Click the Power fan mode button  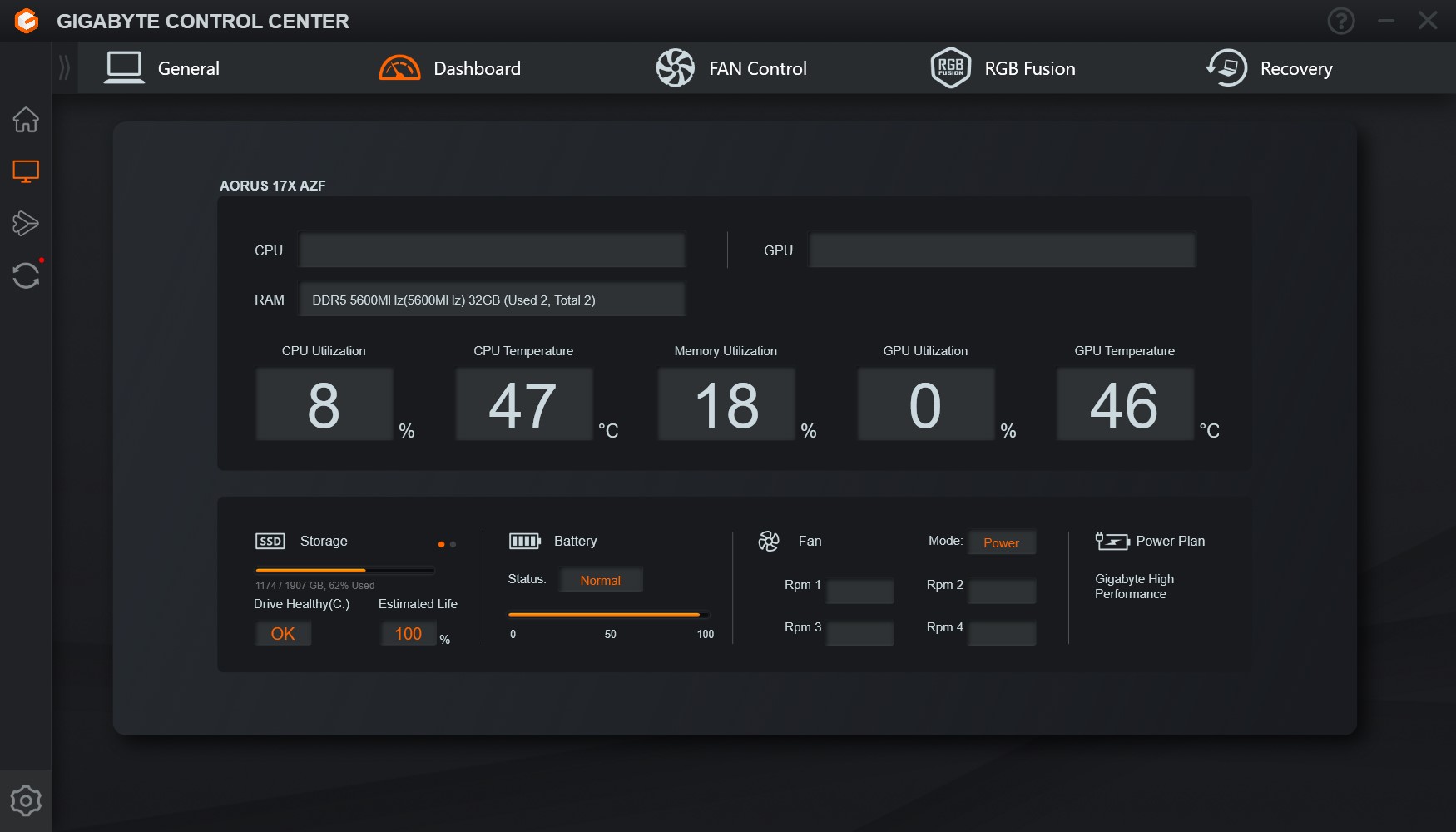click(1001, 542)
